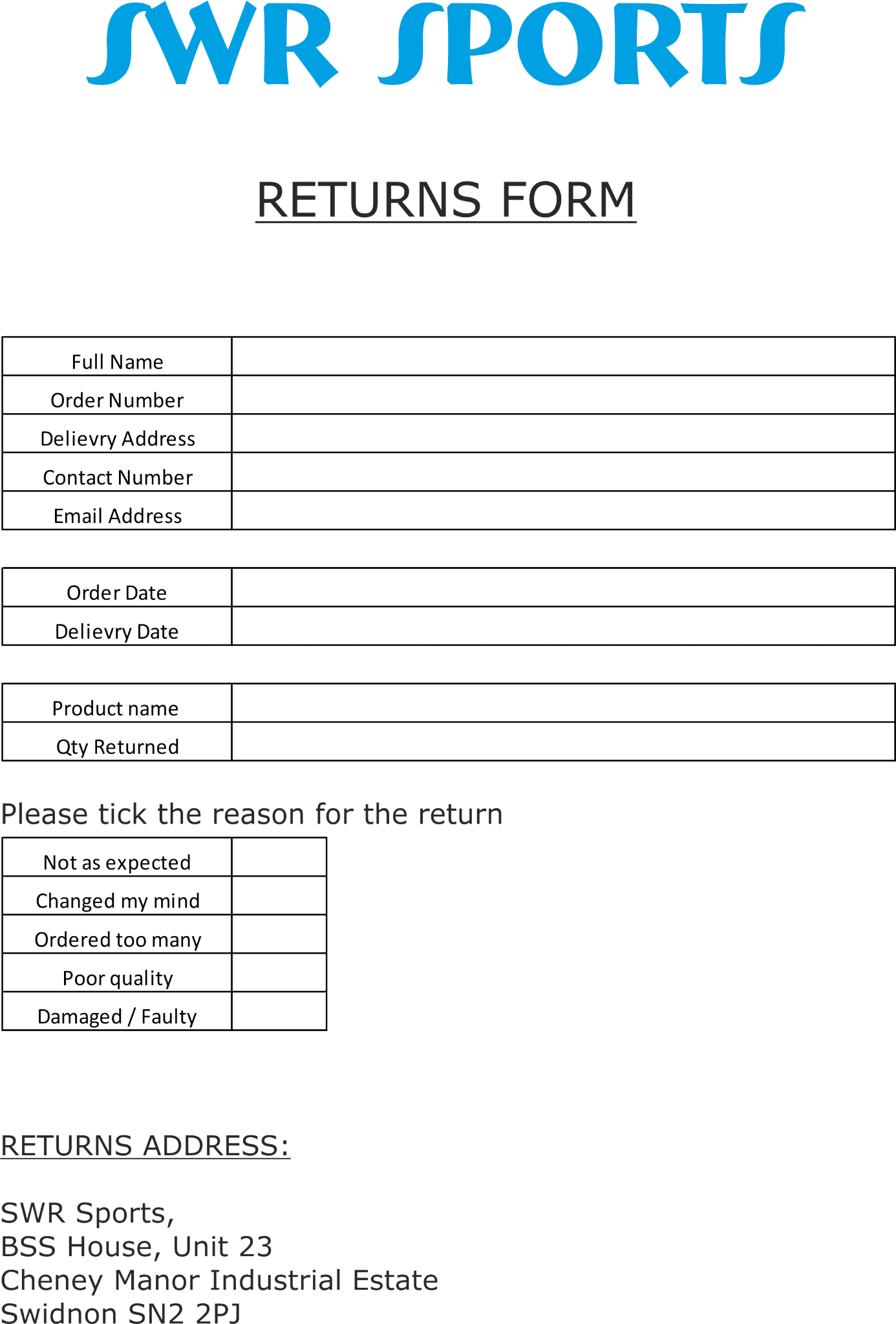This screenshot has width=896, height=1324.
Task: Click the Full Name input field
Action: [x=562, y=357]
